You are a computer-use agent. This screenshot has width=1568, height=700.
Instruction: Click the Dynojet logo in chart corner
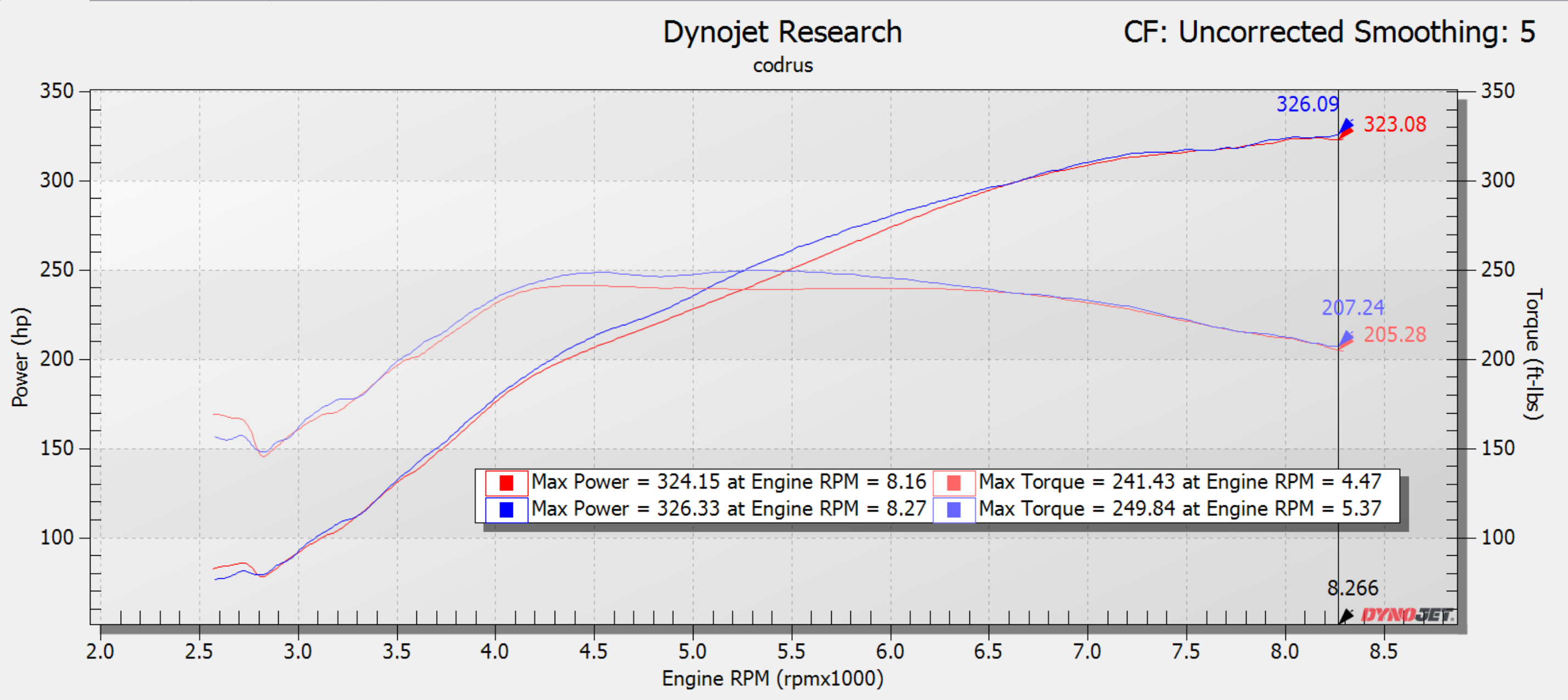(x=1407, y=616)
